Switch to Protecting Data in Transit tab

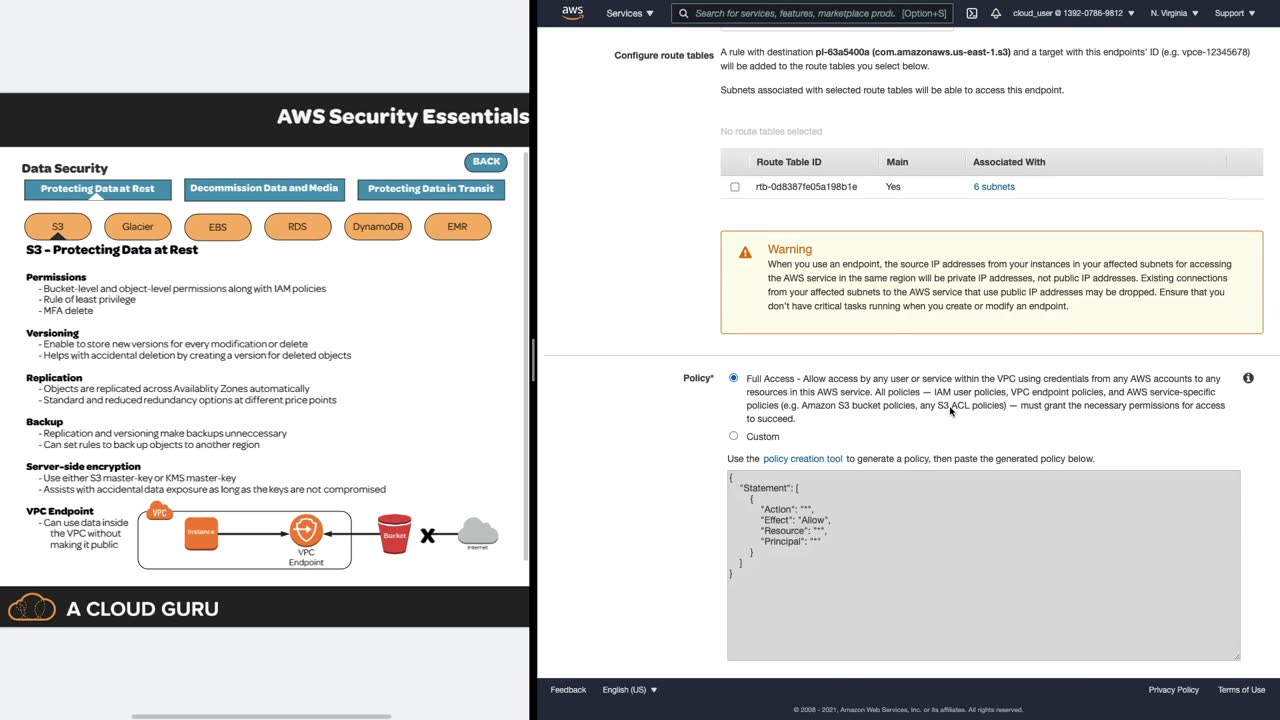click(431, 189)
